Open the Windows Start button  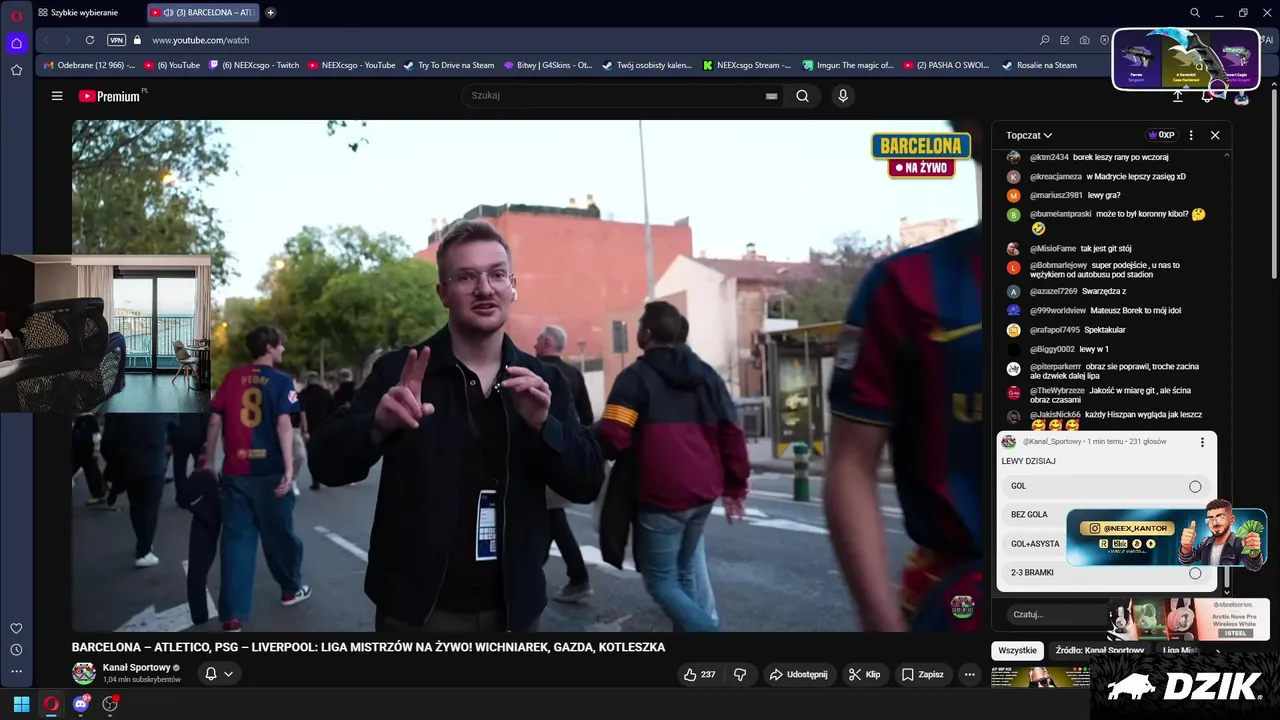tap(21, 704)
